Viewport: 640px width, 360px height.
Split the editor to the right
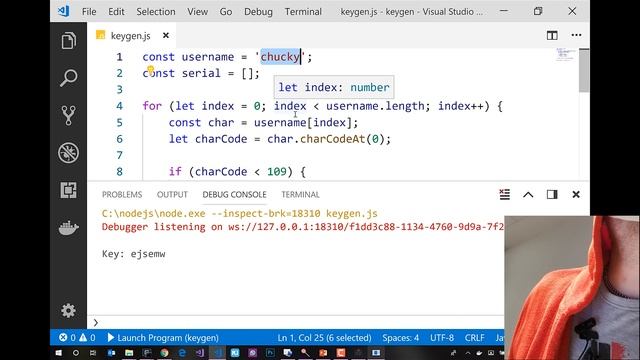[552, 36]
